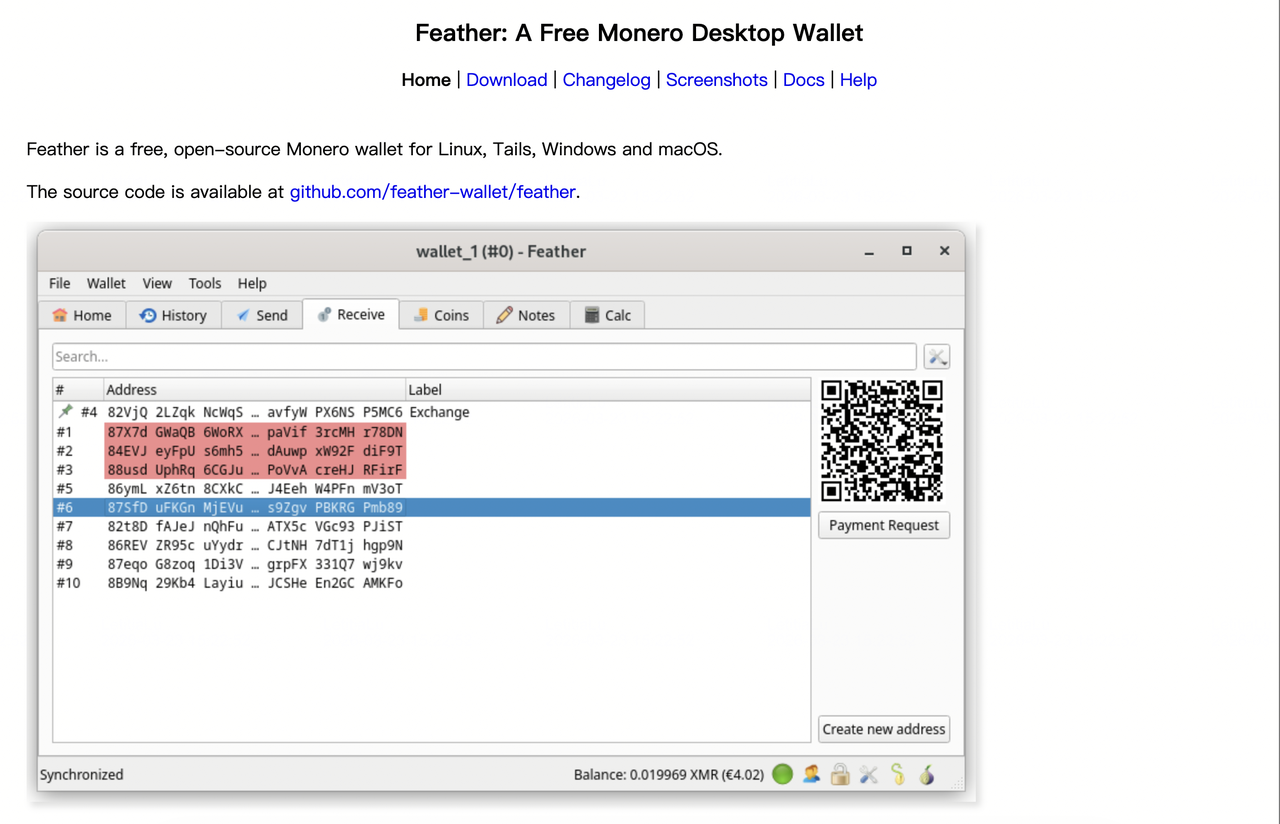Screen dimensions: 1280x824
Task: Open the Tools menu
Action: (205, 283)
